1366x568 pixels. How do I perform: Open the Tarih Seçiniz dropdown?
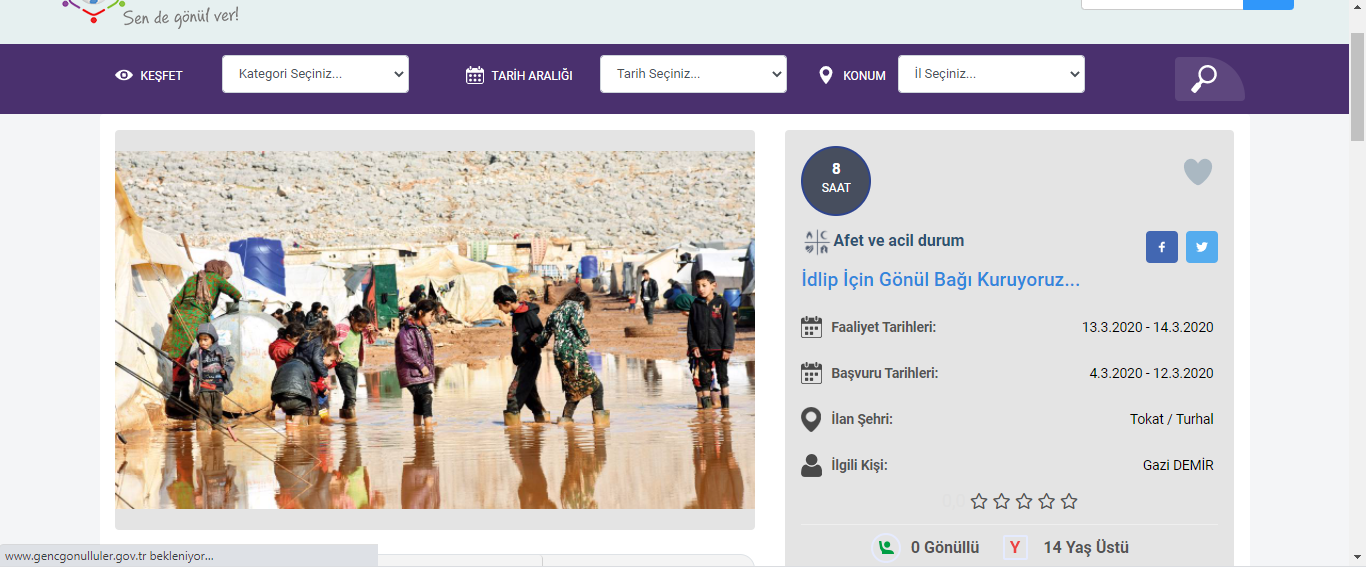[x=693, y=74]
